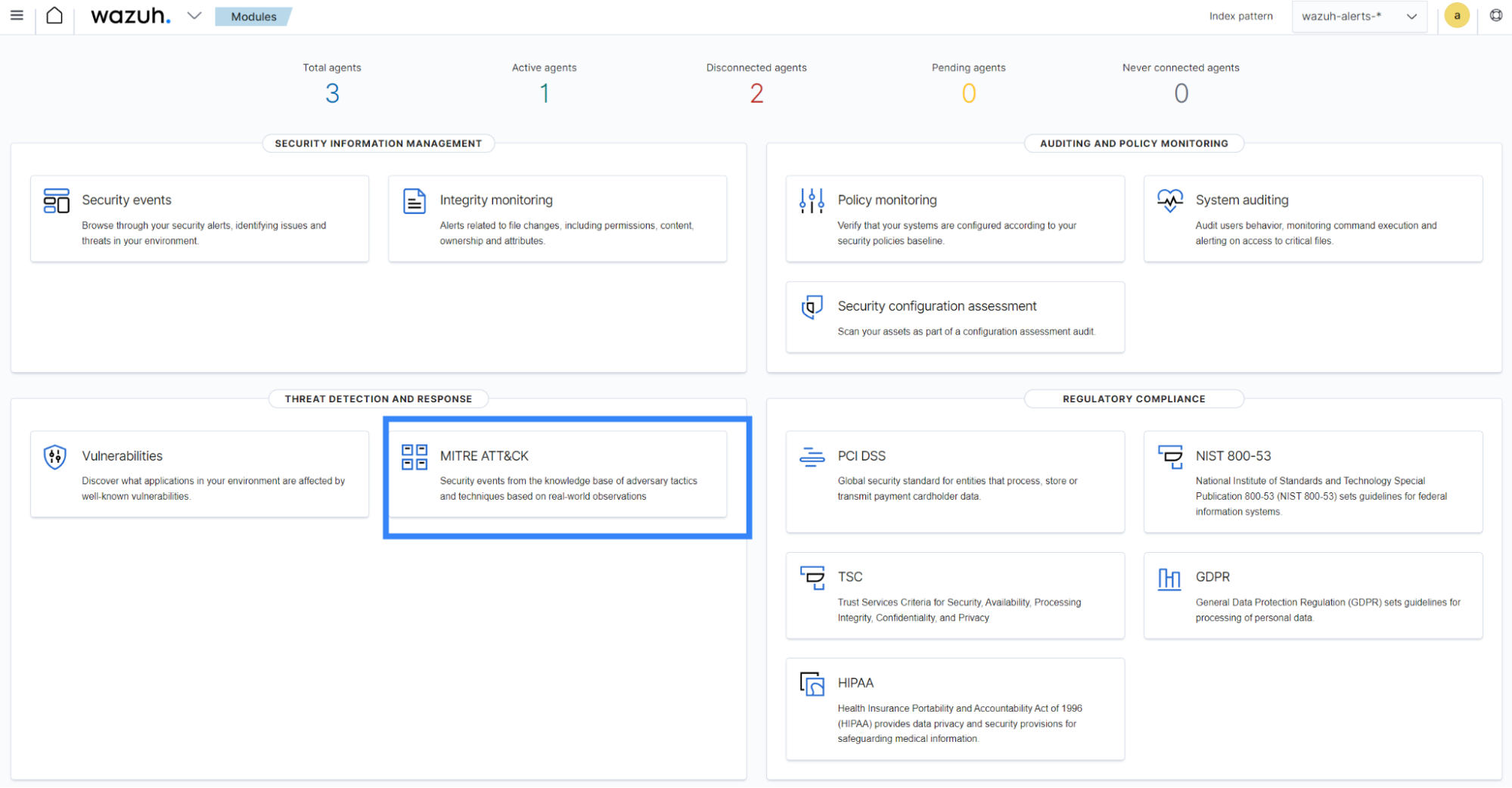Image resolution: width=1512 pixels, height=788 pixels.
Task: Open MITRE ATT&CK module
Action: [557, 474]
